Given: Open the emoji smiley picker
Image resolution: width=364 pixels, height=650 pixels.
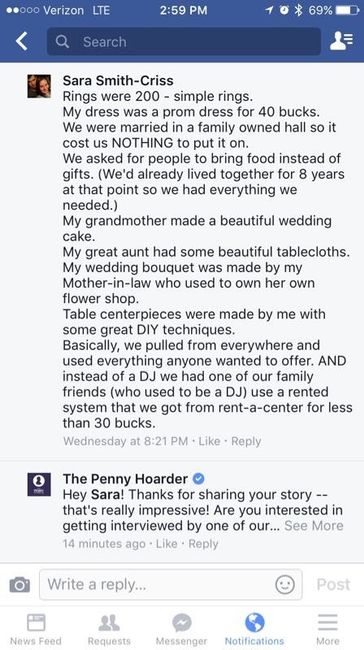Looking at the screenshot, I should [285, 585].
